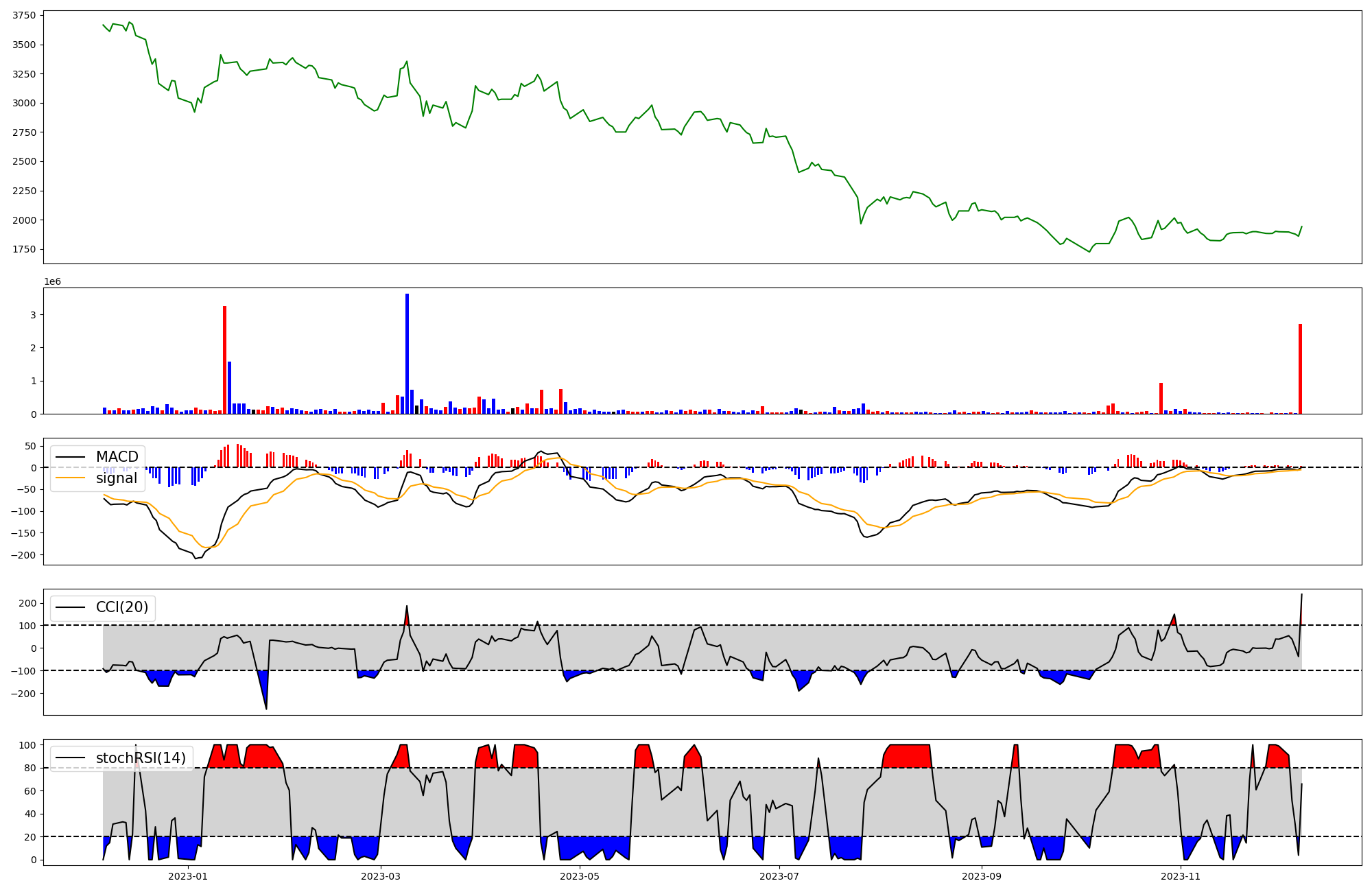The image size is (1372, 892).
Task: Click the orange signal legend entry
Action: tap(116, 478)
